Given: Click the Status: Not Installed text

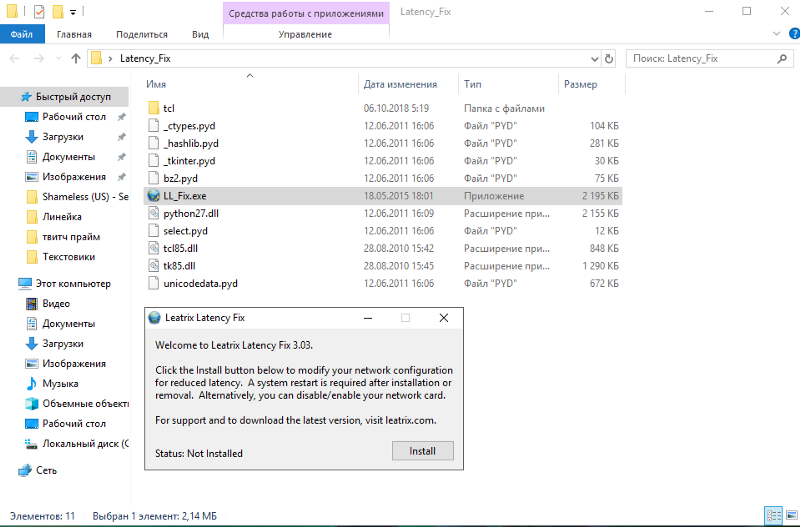Looking at the screenshot, I should (x=199, y=454).
